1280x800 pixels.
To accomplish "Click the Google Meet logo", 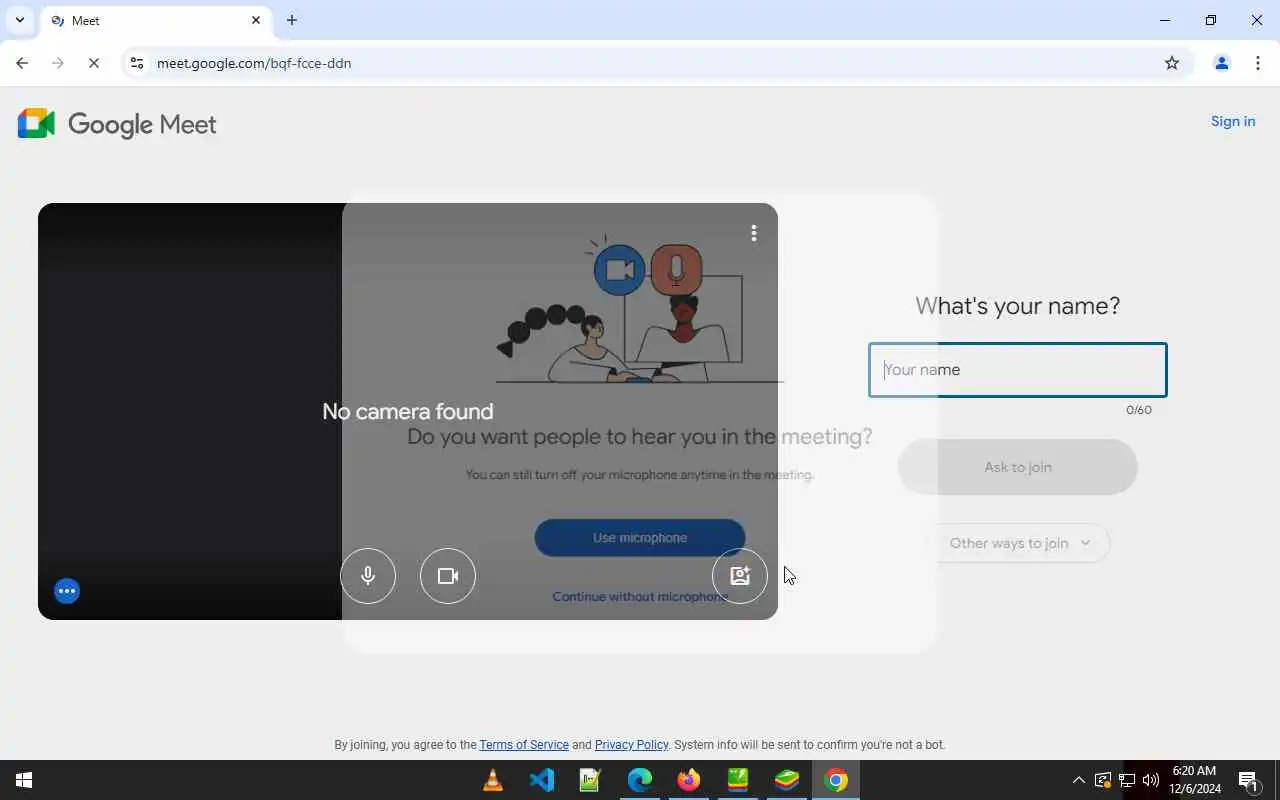I will (117, 124).
